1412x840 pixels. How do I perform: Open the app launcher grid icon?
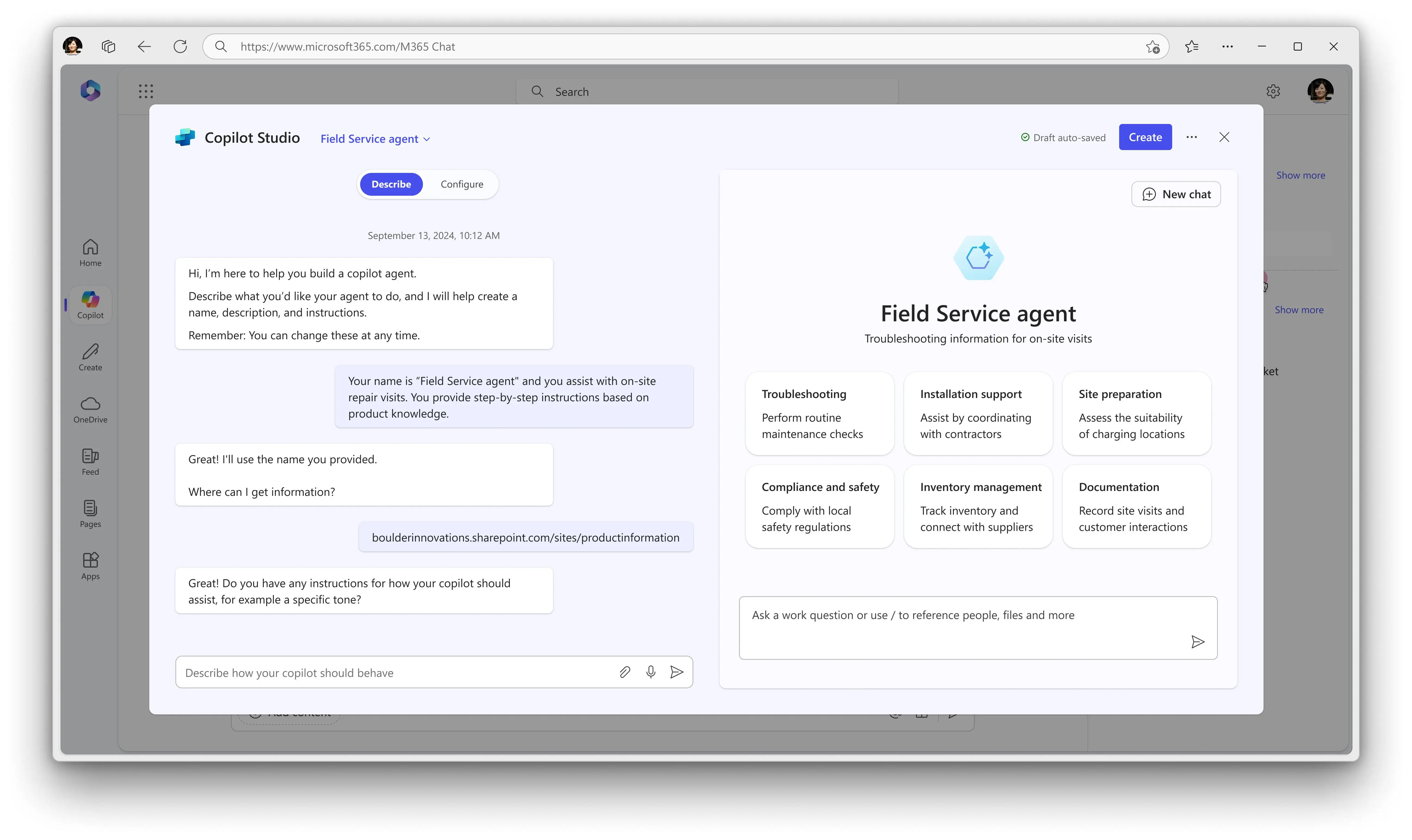pos(145,91)
